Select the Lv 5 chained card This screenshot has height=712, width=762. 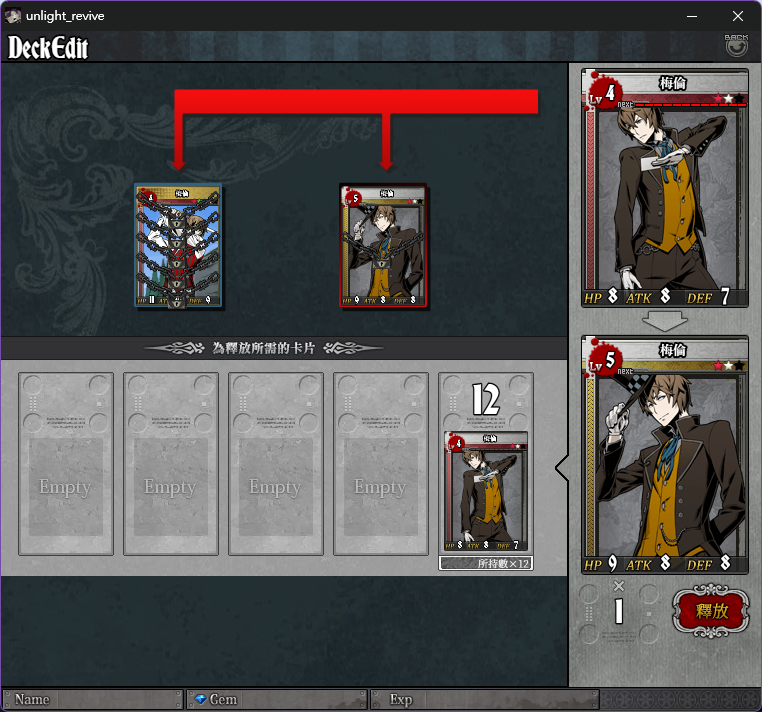coord(383,245)
